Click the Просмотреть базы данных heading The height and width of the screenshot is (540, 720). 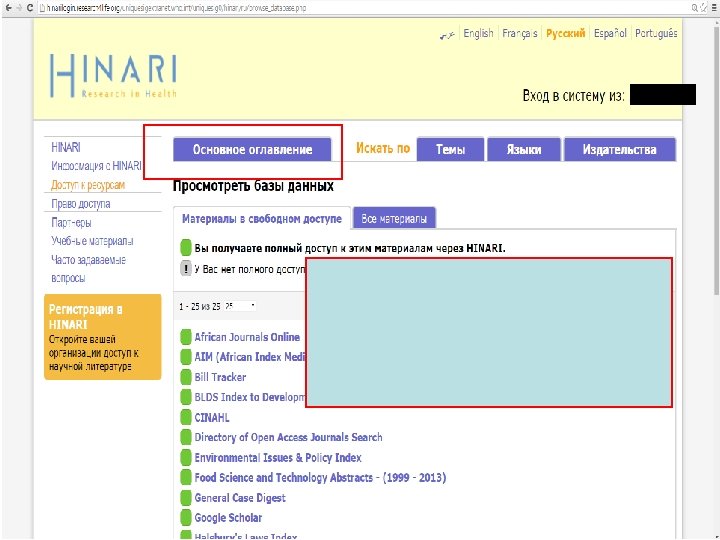click(x=253, y=186)
